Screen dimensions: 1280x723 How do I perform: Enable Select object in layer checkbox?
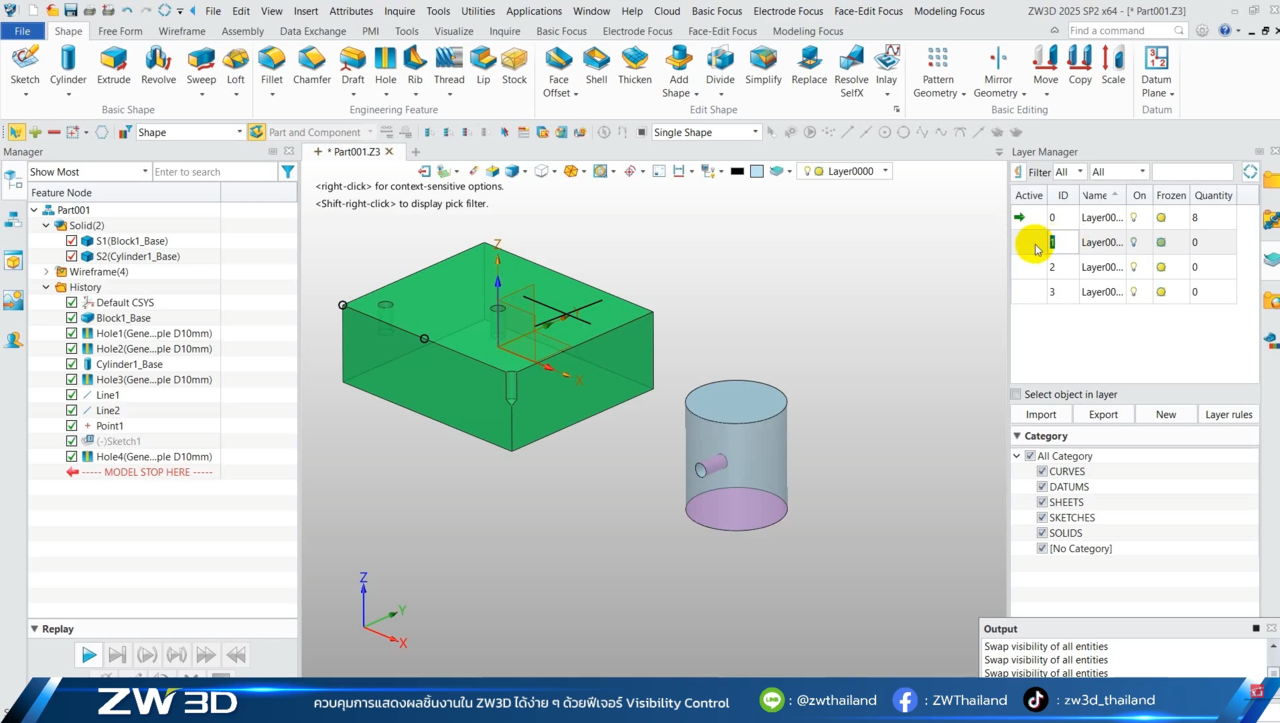click(1016, 395)
